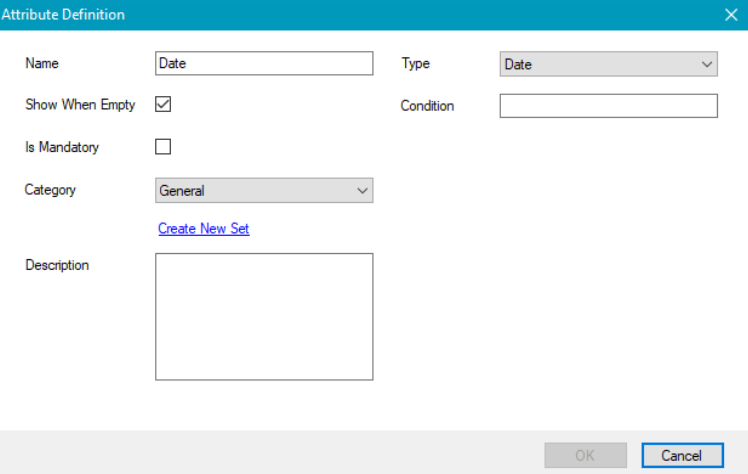This screenshot has width=748, height=474.
Task: Click the Attribute Definition title bar text
Action: pyautogui.click(x=64, y=14)
